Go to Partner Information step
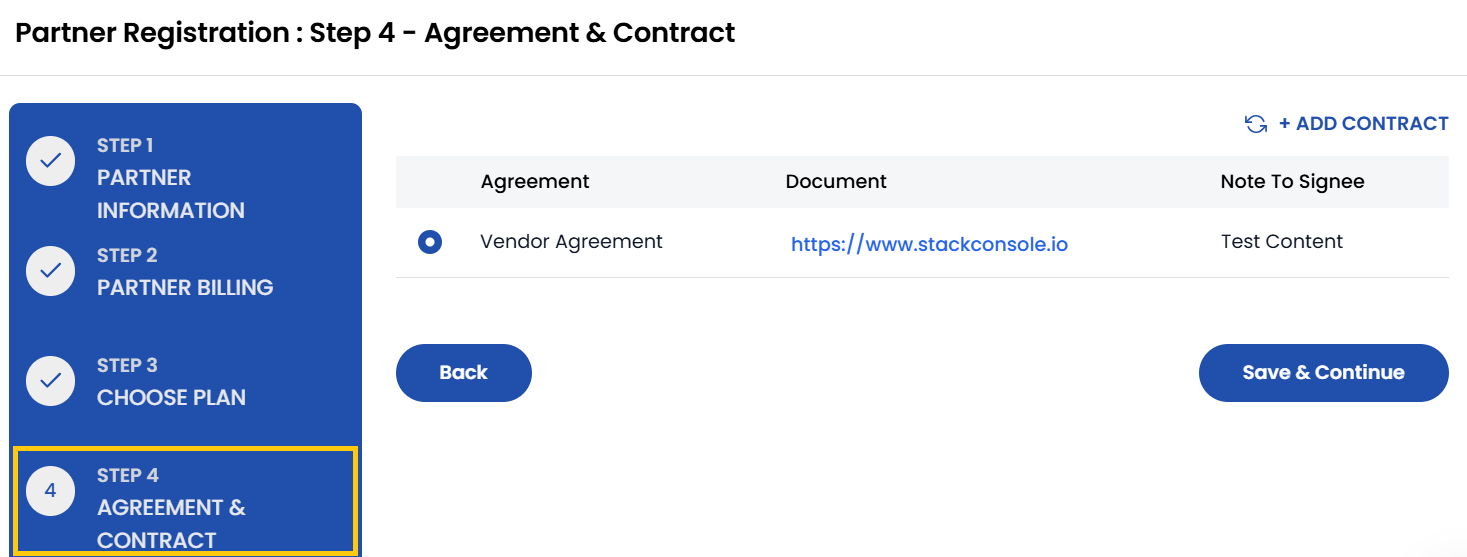The height and width of the screenshot is (557, 1467). (x=170, y=193)
